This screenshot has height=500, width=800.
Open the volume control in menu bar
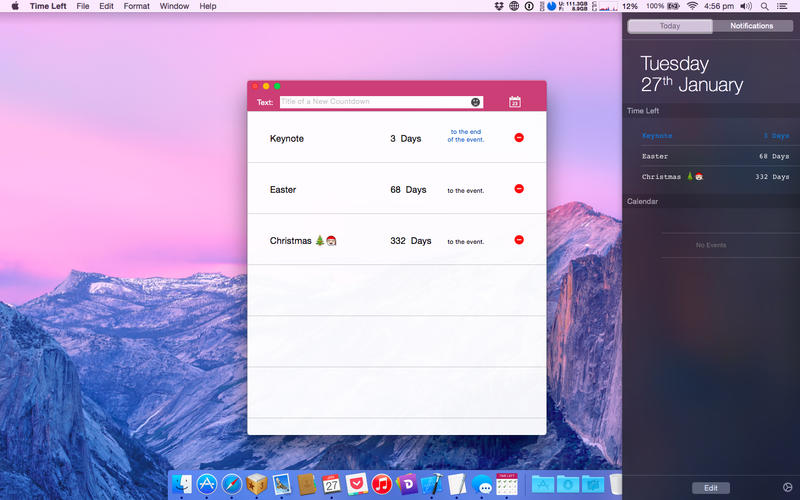point(746,6)
